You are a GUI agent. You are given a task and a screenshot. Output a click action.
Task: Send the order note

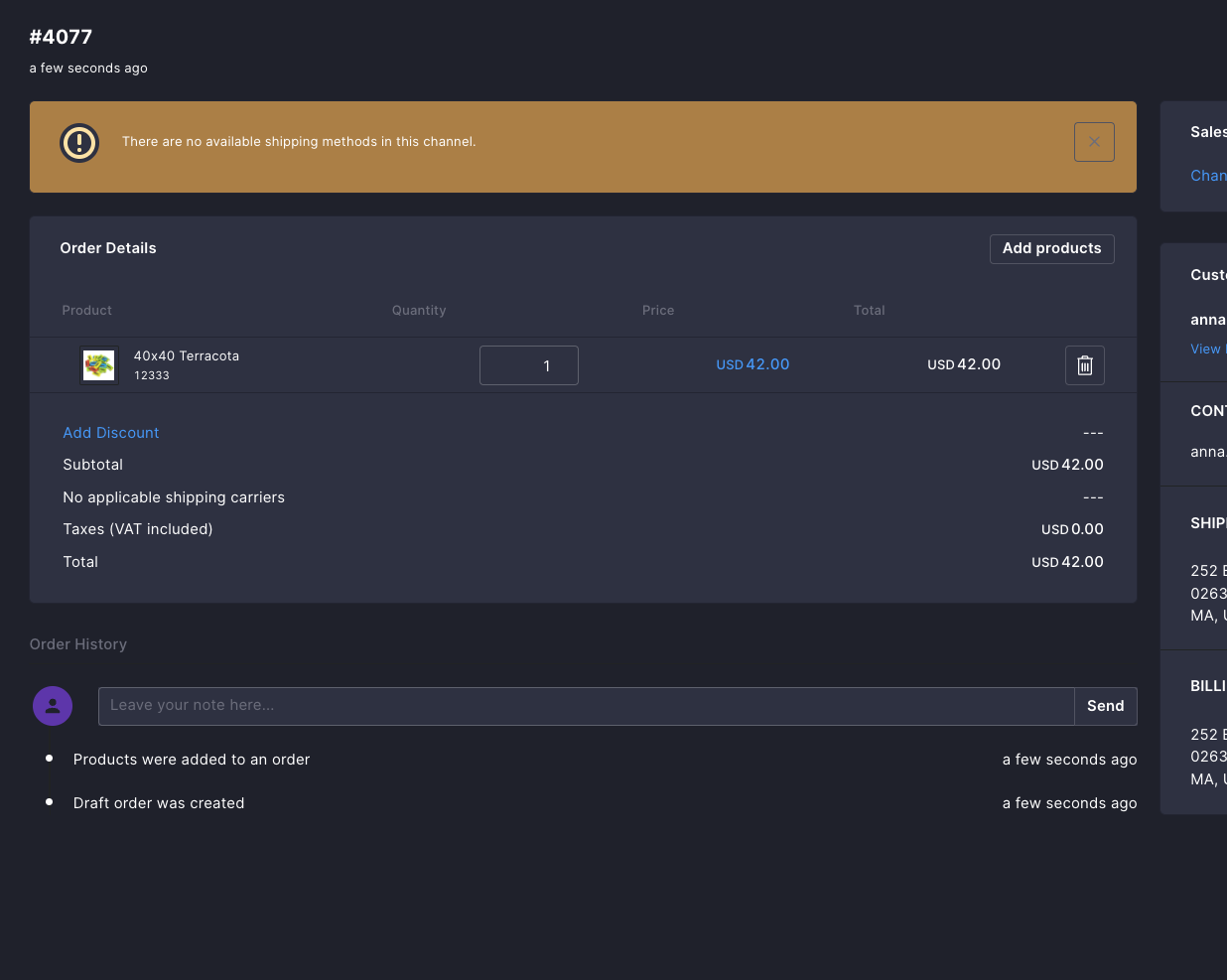tap(1105, 706)
